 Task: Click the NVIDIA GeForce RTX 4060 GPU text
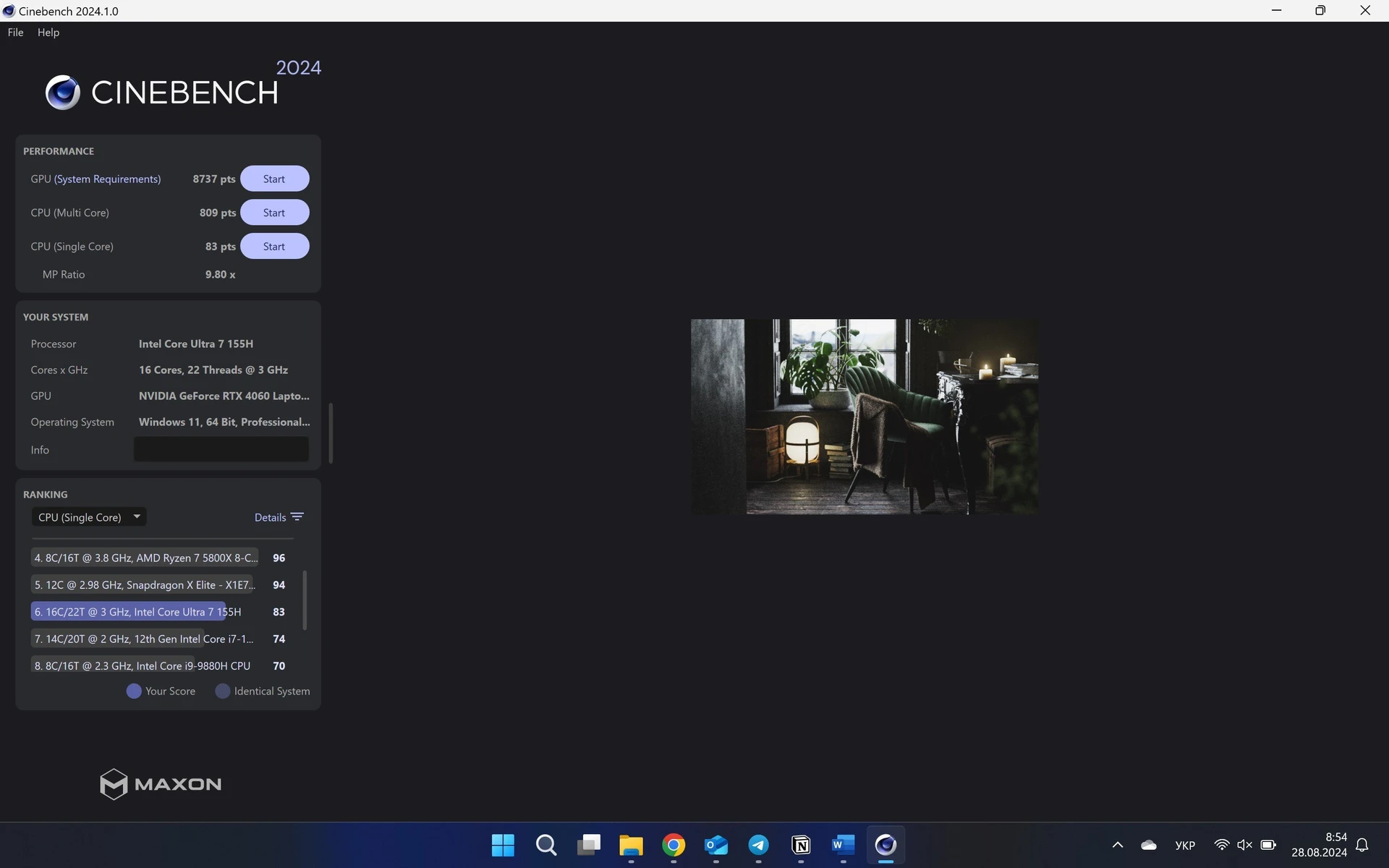[x=224, y=396]
